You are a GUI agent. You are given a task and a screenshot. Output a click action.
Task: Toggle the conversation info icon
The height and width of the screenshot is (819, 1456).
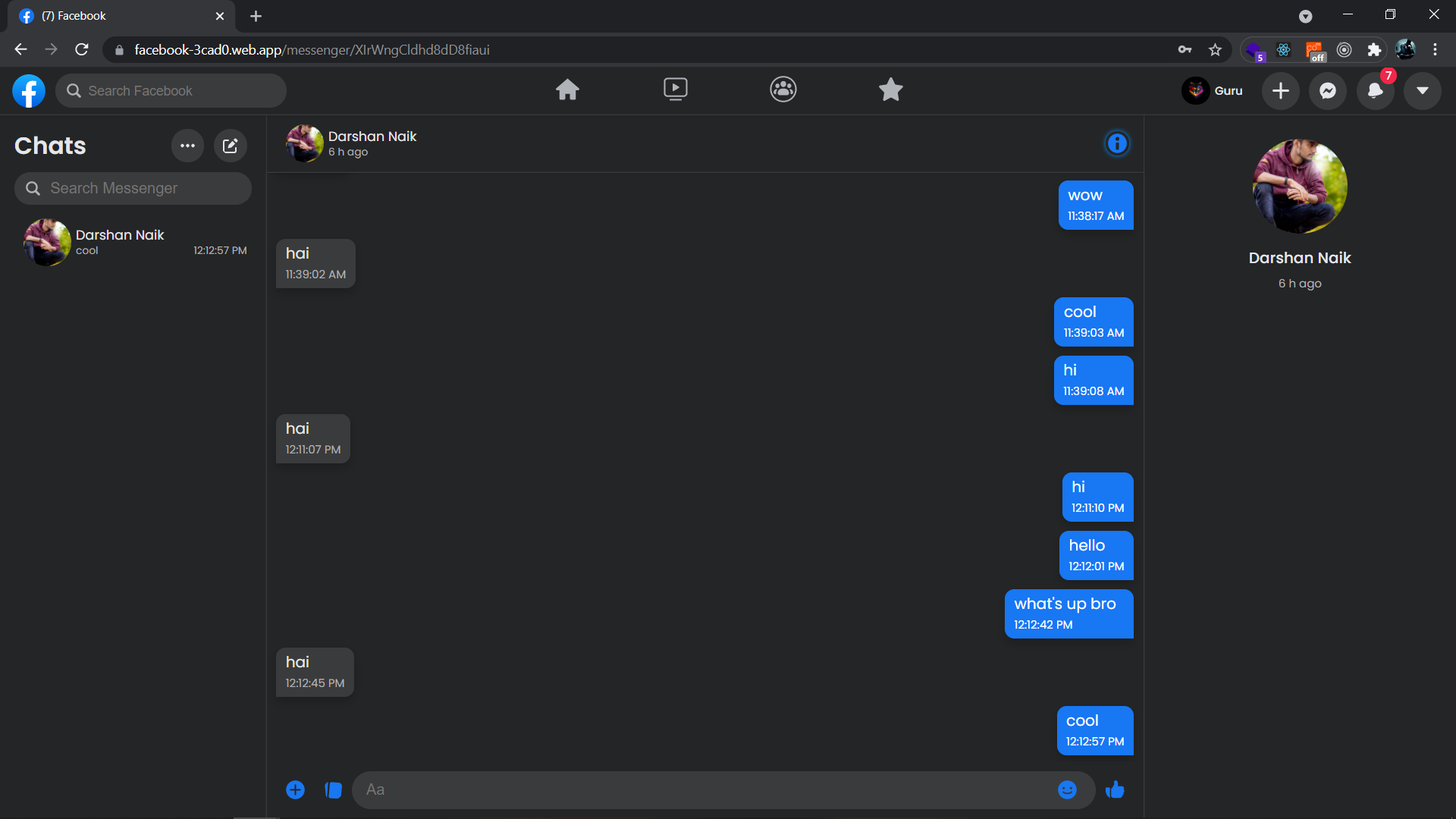[x=1117, y=143]
